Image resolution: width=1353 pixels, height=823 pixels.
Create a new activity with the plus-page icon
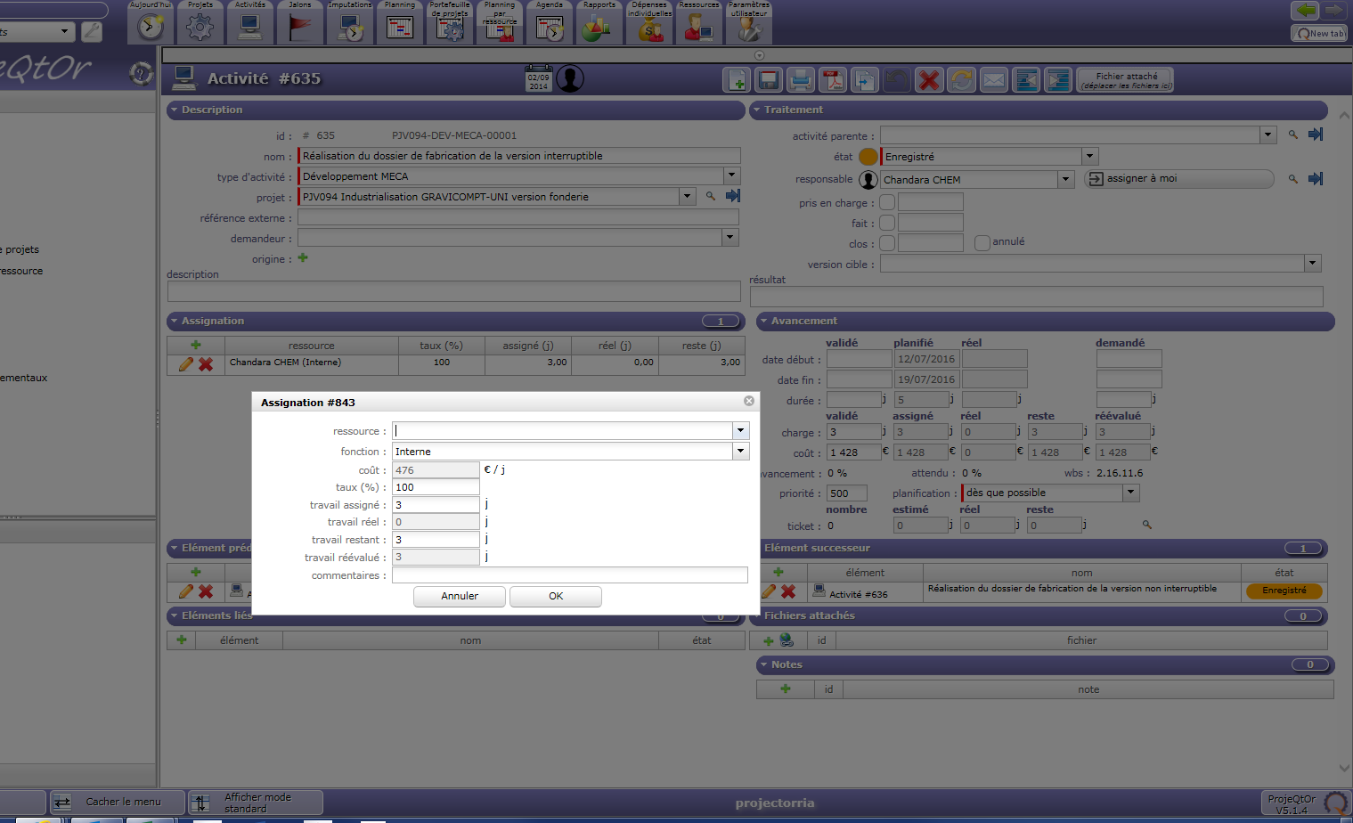pos(737,80)
